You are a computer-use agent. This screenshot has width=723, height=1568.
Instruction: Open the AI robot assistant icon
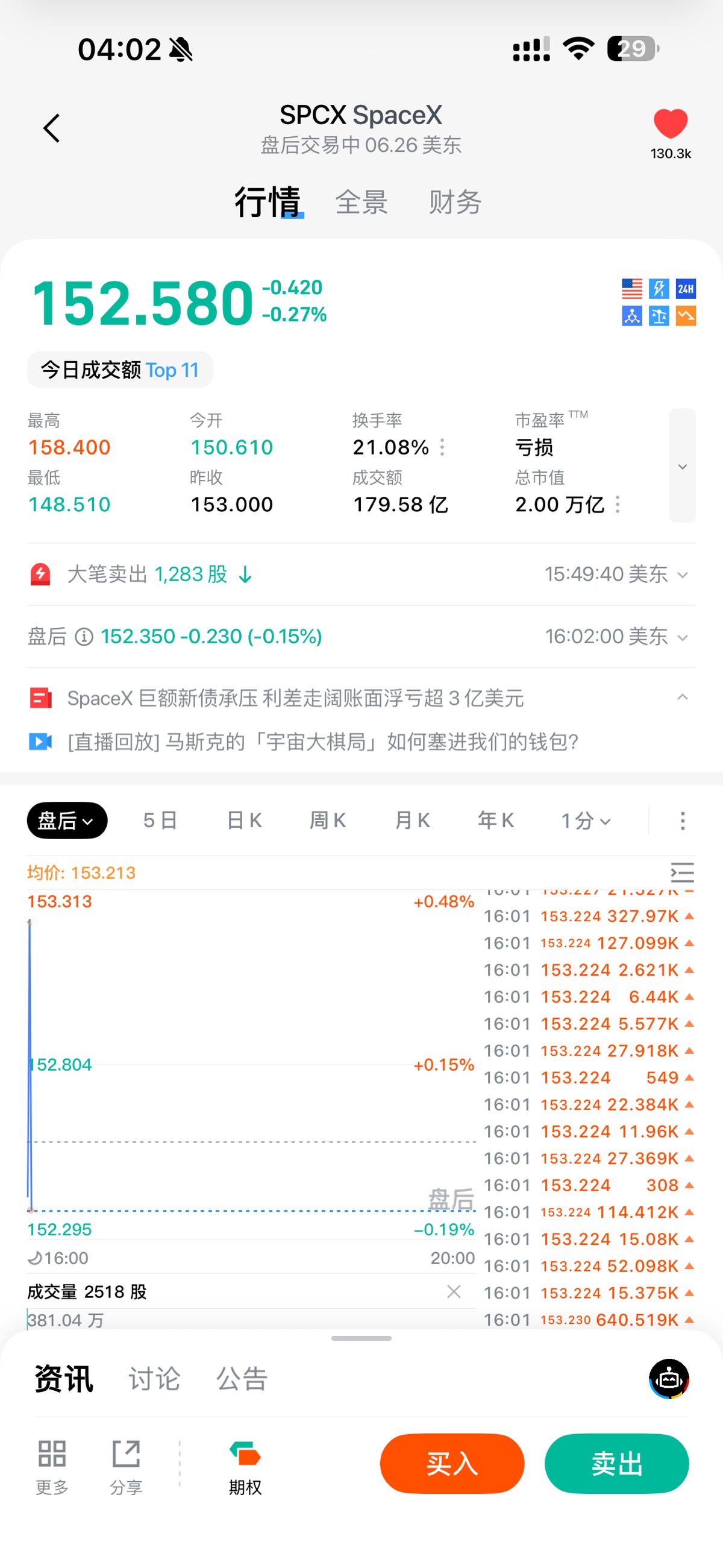pos(669,1379)
